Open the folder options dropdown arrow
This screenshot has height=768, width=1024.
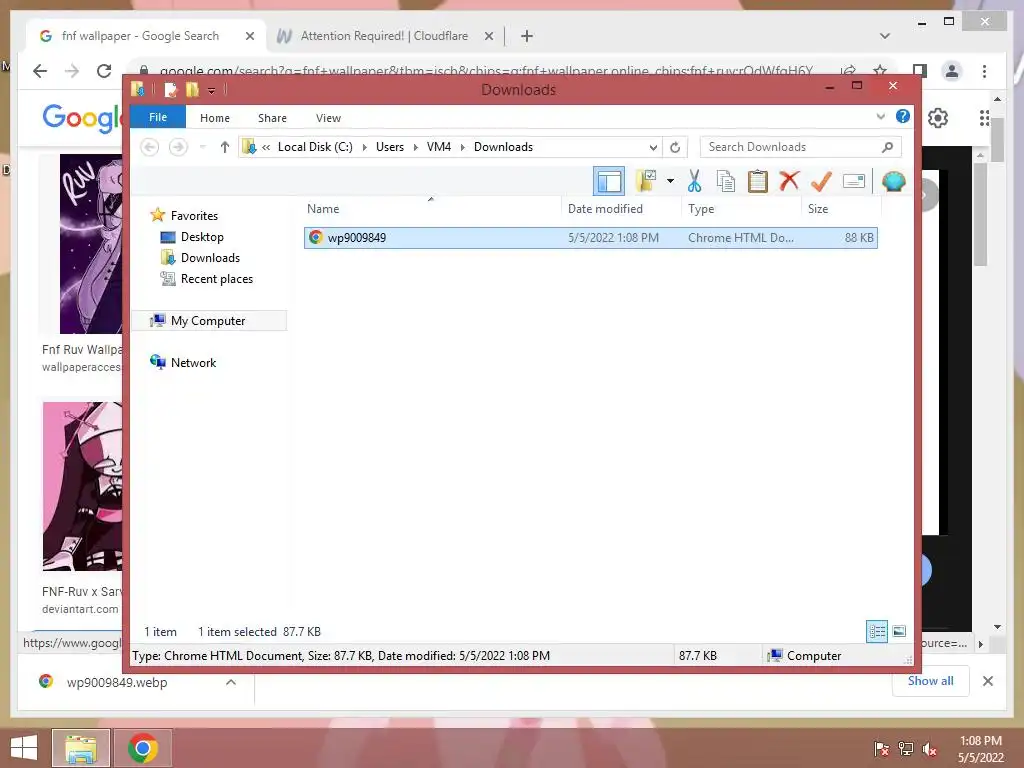click(x=670, y=181)
